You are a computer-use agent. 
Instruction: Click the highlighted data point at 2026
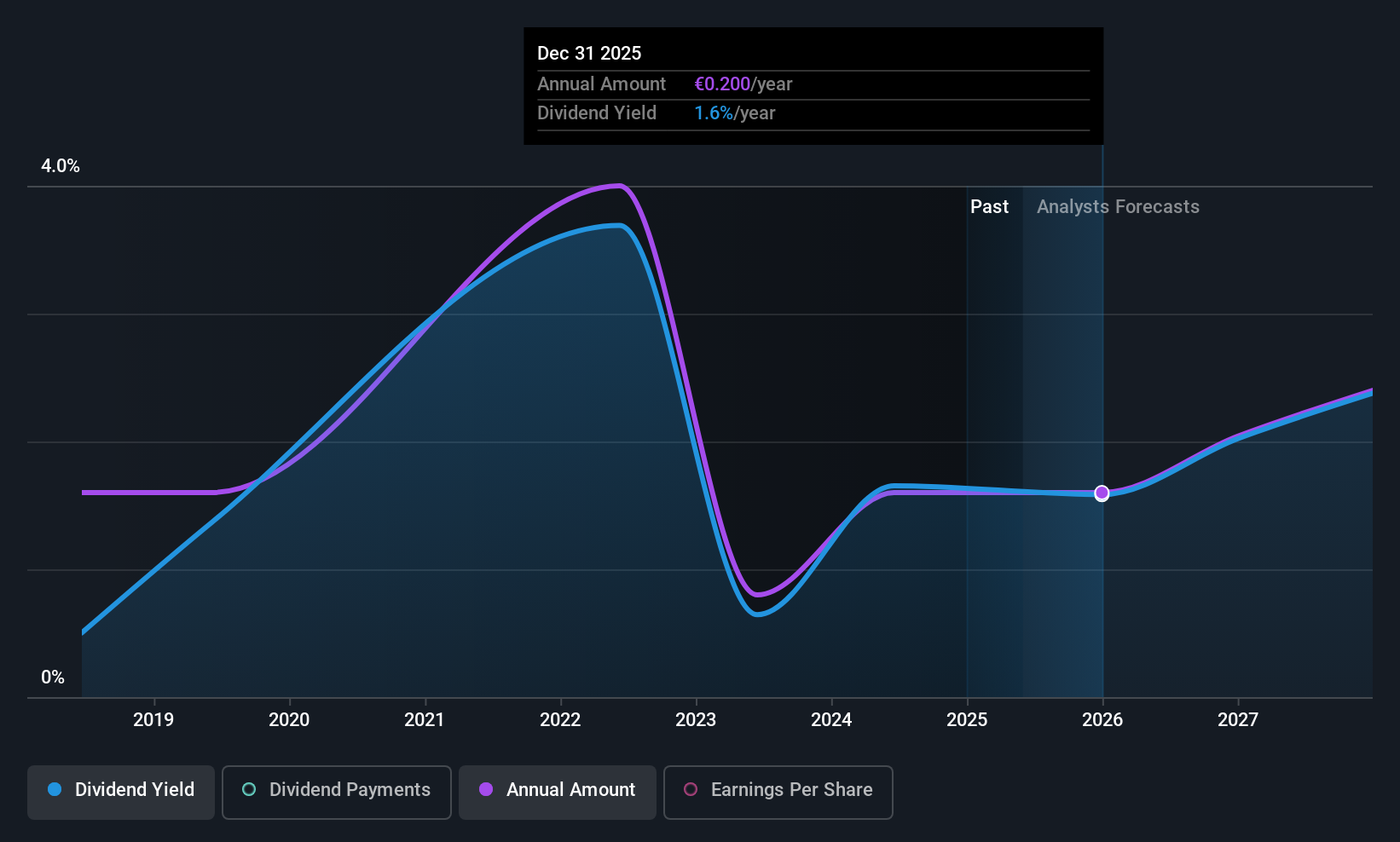1102,493
